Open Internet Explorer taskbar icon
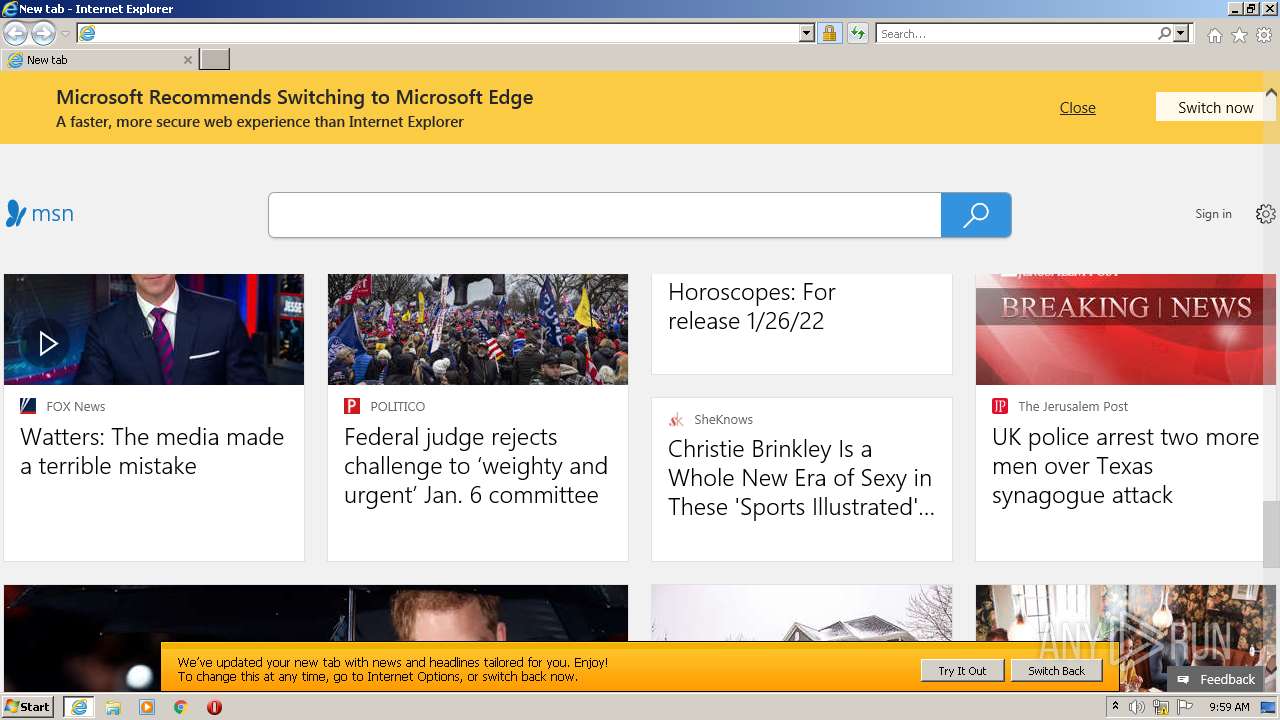The width and height of the screenshot is (1280, 720). (79, 707)
